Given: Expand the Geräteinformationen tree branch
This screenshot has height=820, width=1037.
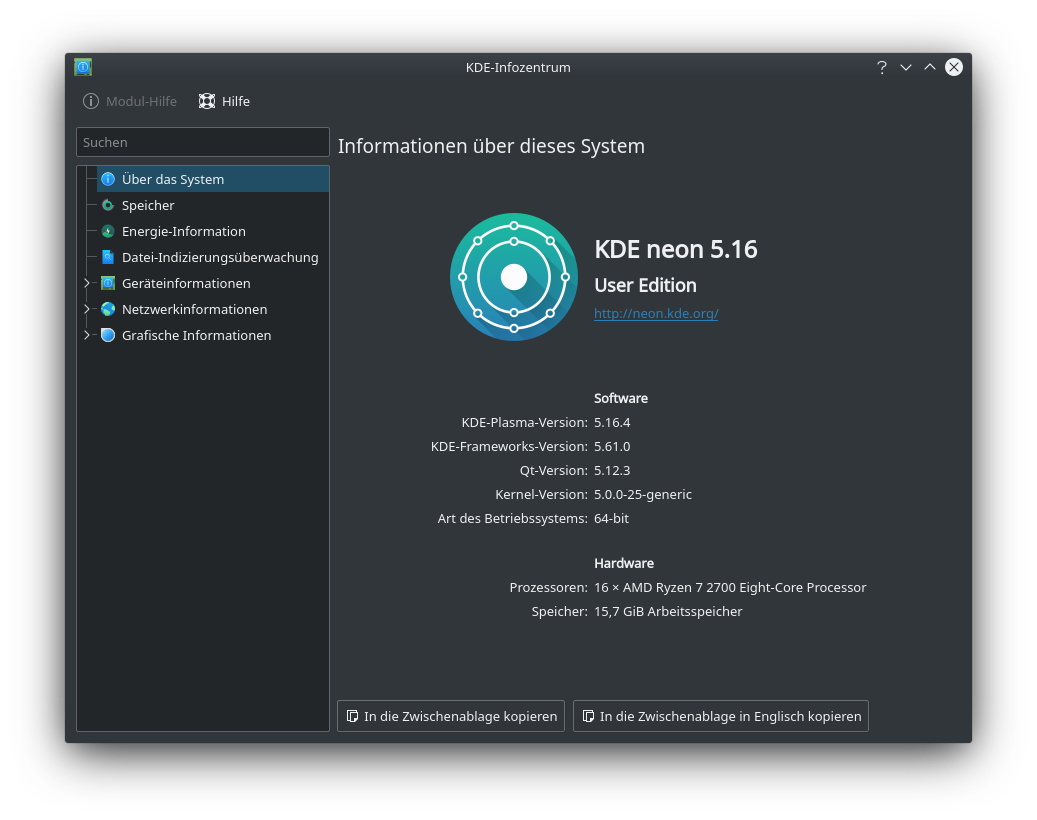Looking at the screenshot, I should (87, 283).
